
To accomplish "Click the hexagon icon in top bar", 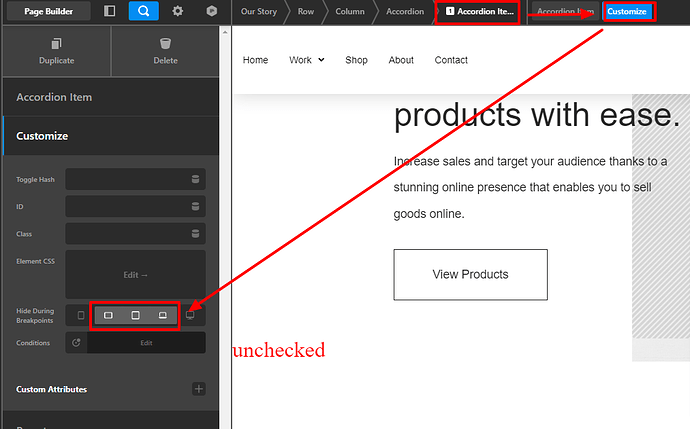I will [x=211, y=11].
